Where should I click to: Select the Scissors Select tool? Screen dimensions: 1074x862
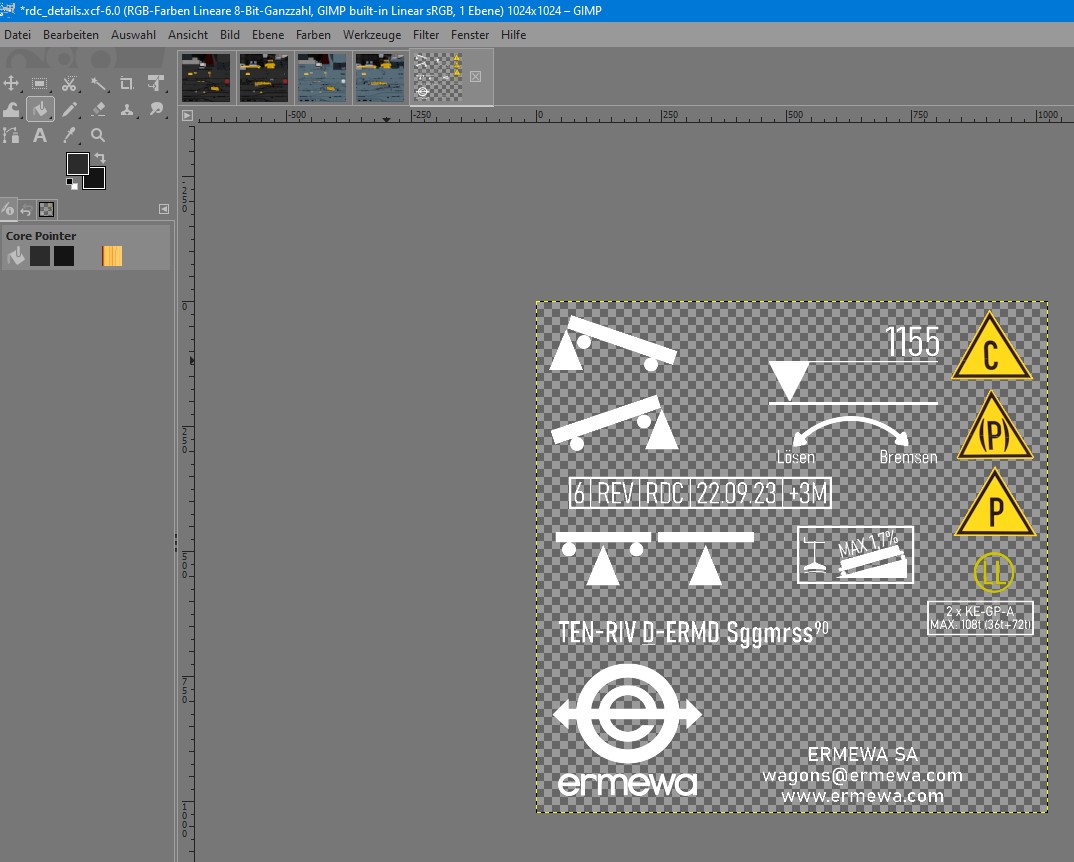coord(69,84)
